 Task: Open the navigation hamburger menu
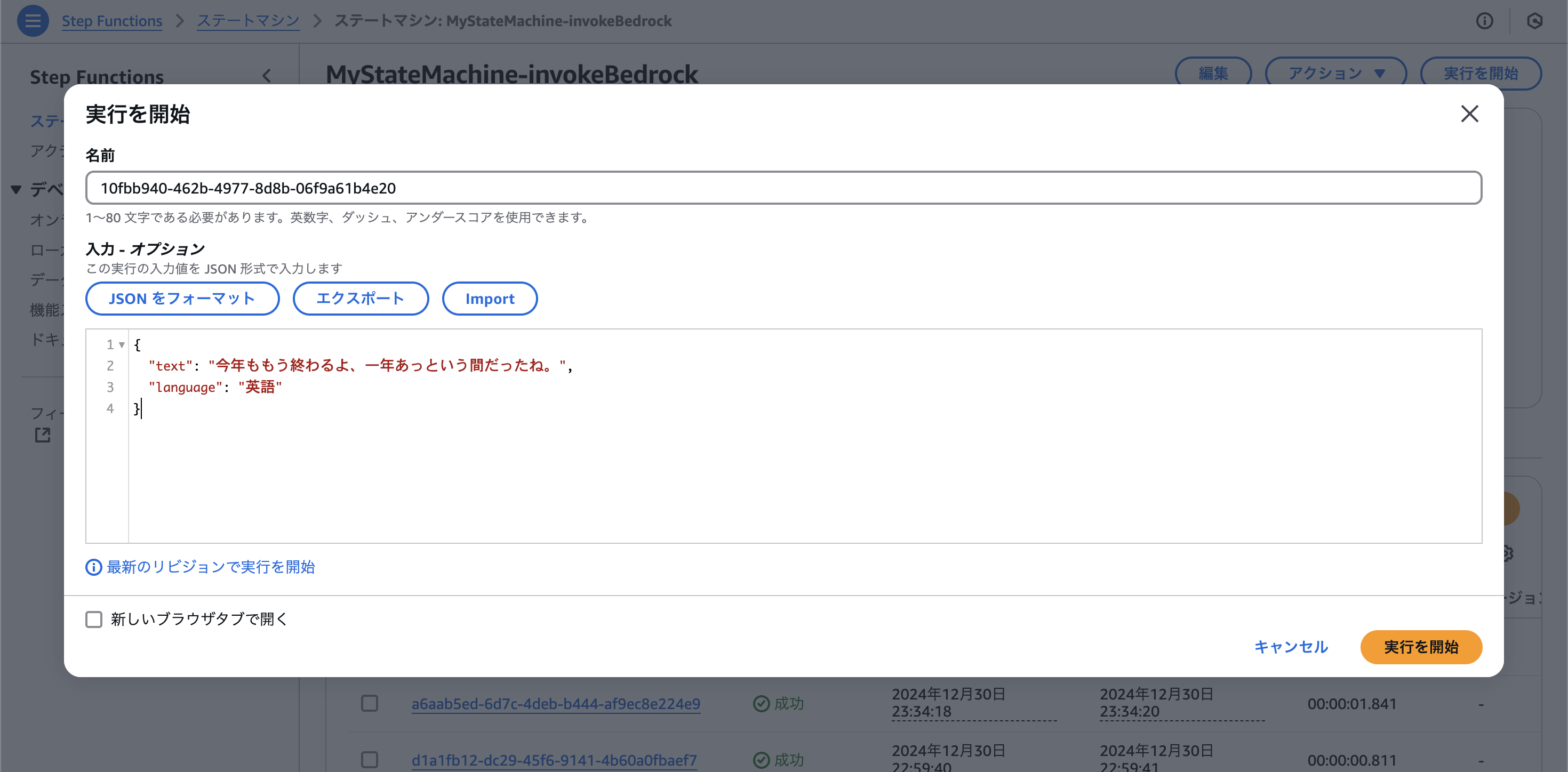click(x=32, y=21)
